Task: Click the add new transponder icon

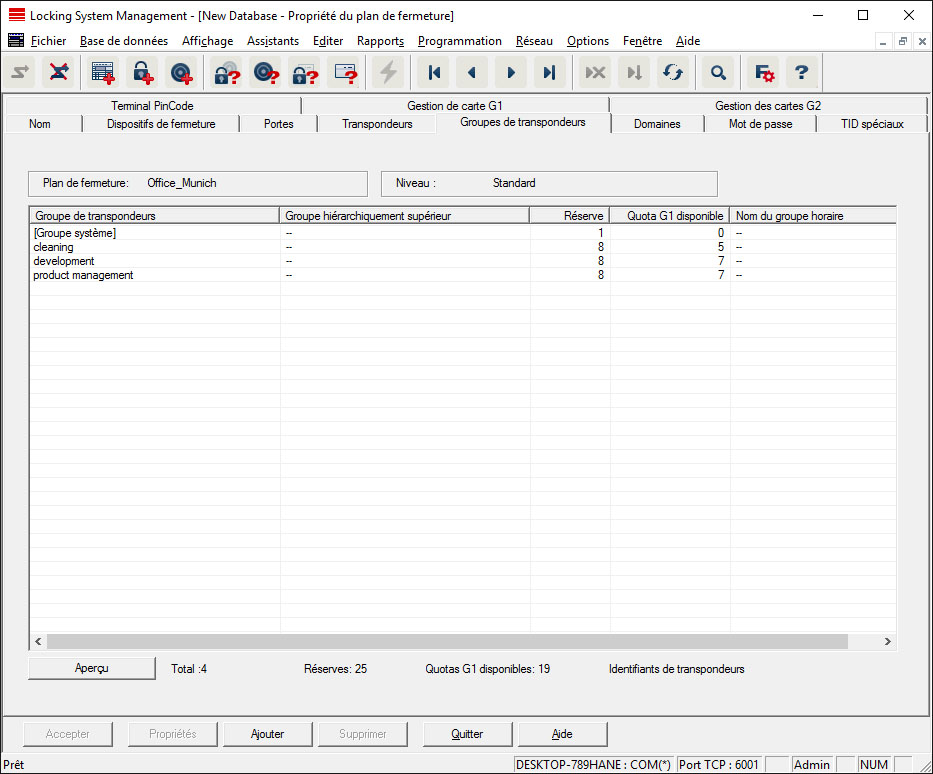Action: tap(181, 73)
